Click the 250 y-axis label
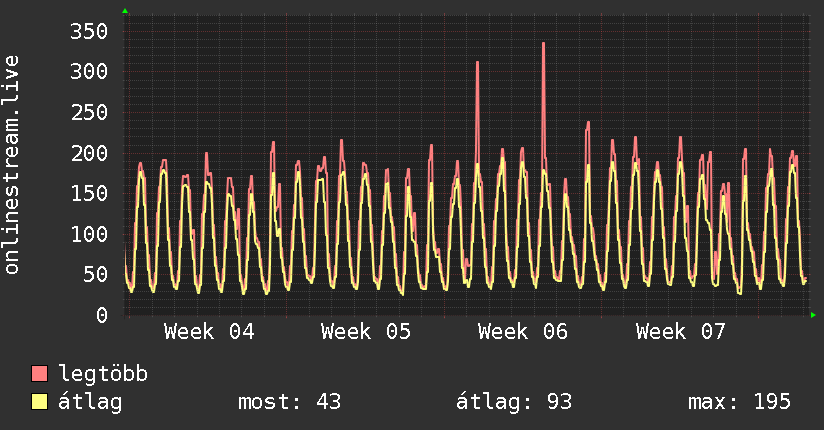 click(x=89, y=112)
